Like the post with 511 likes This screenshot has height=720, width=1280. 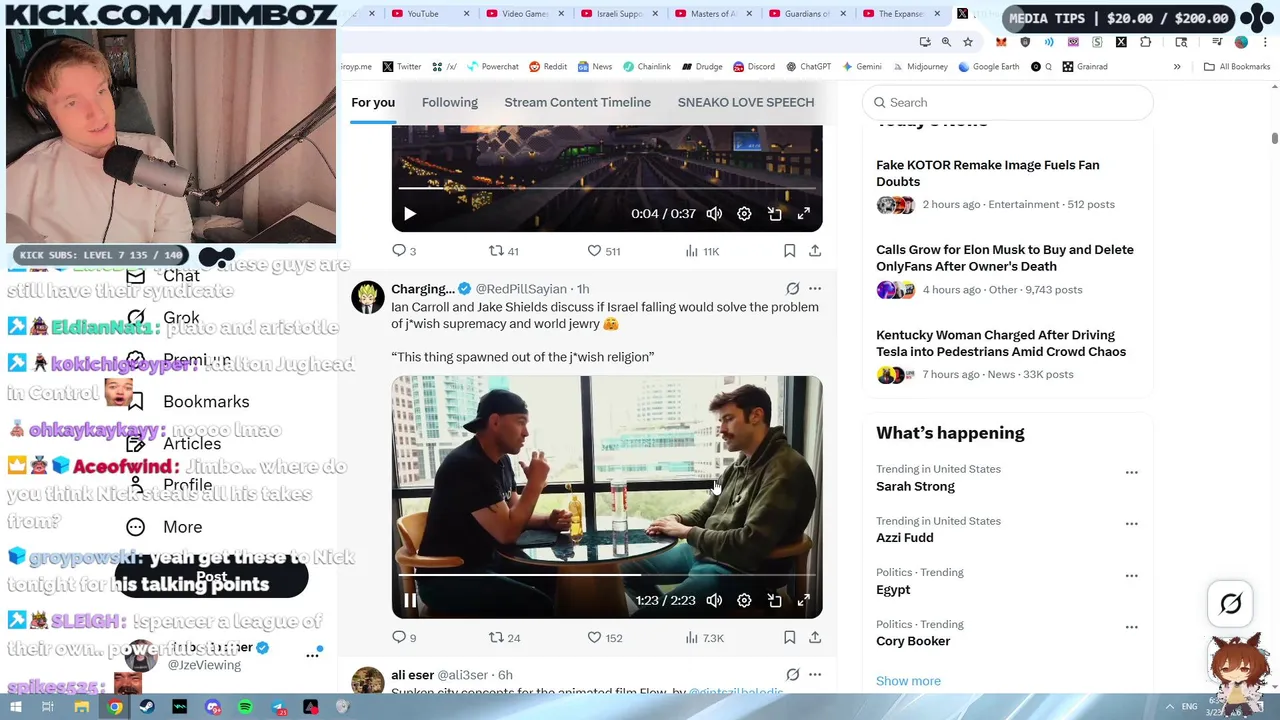click(603, 251)
